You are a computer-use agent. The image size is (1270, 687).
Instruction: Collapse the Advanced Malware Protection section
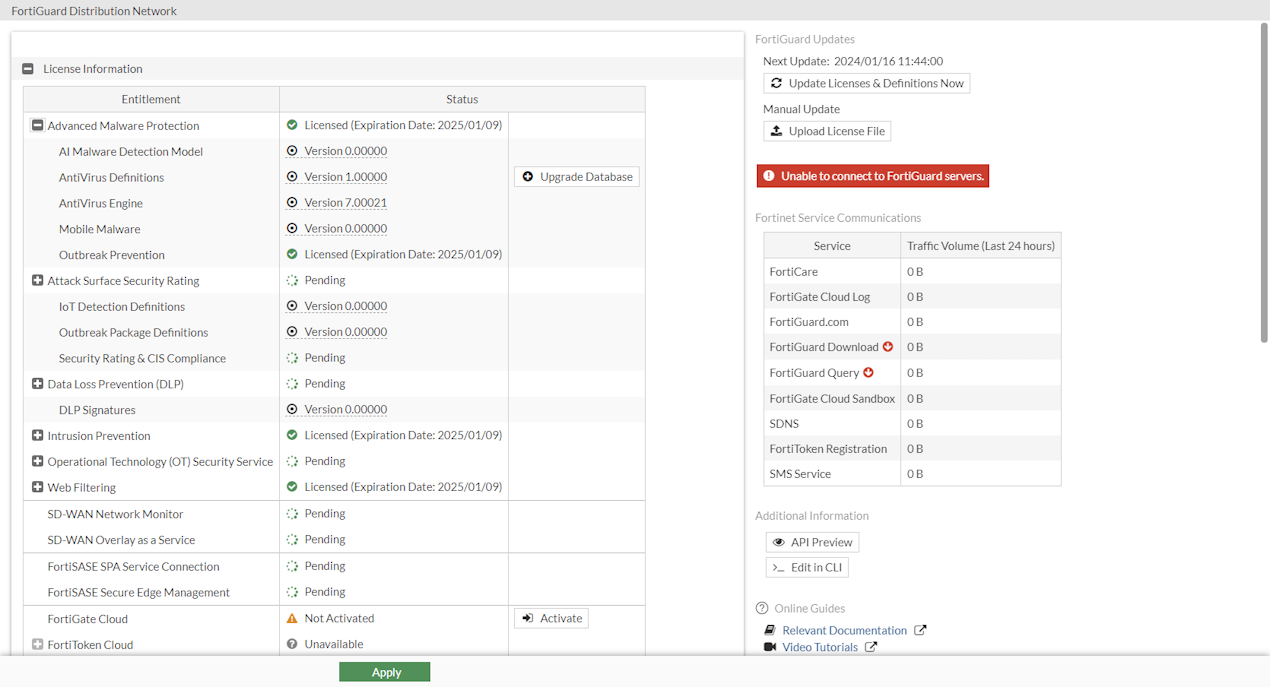[x=37, y=125]
